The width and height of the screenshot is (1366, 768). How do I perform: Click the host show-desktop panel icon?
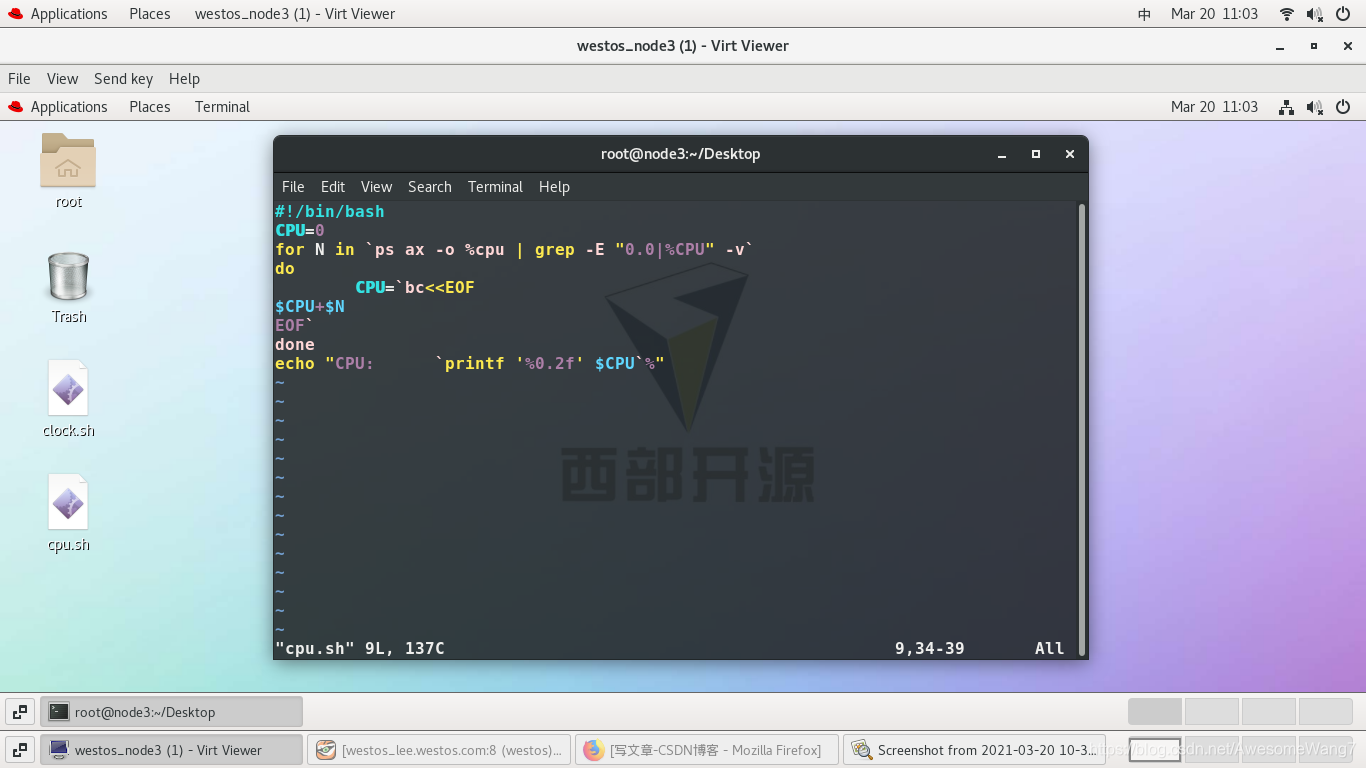(x=20, y=750)
